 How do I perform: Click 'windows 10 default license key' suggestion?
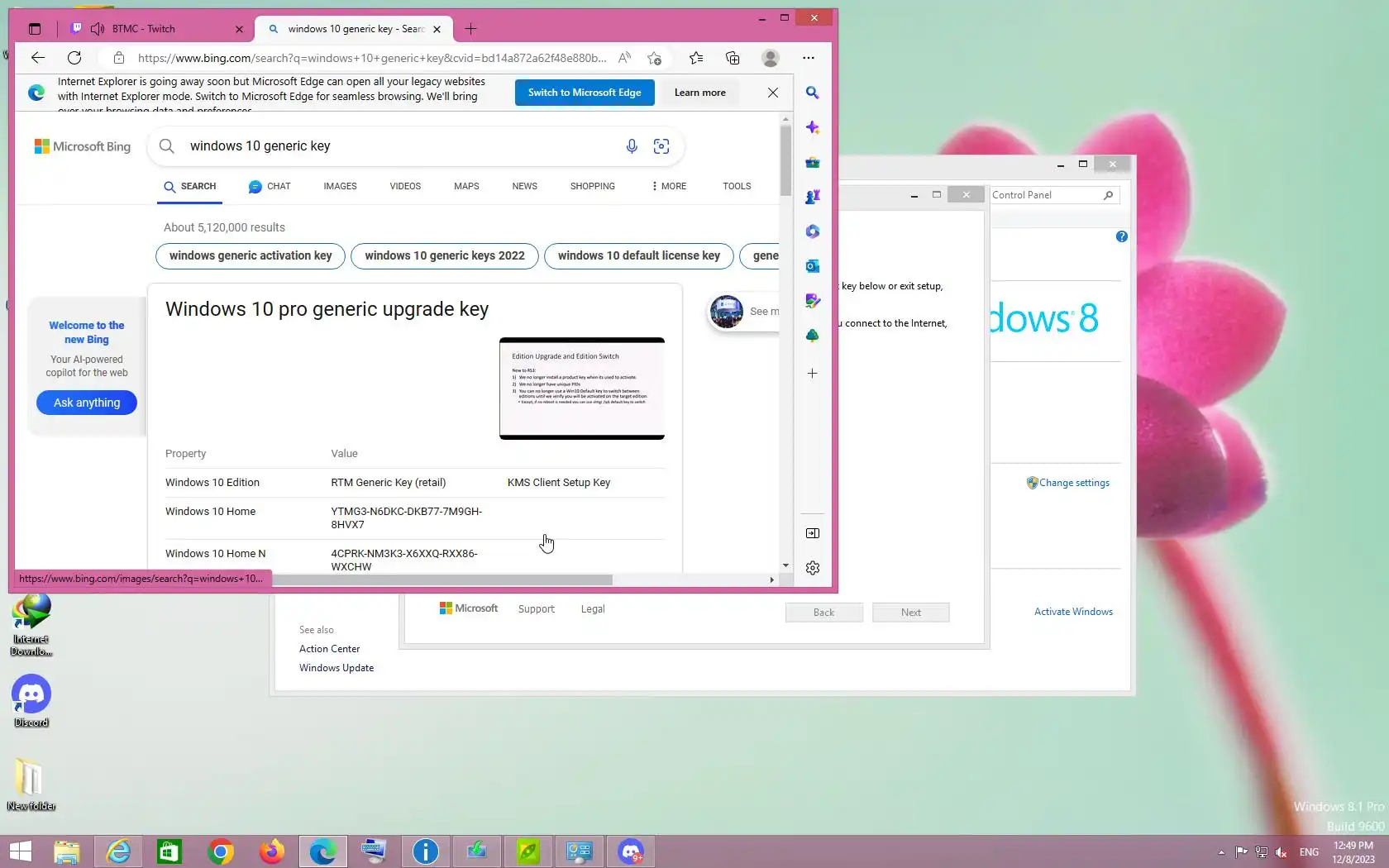[638, 256]
